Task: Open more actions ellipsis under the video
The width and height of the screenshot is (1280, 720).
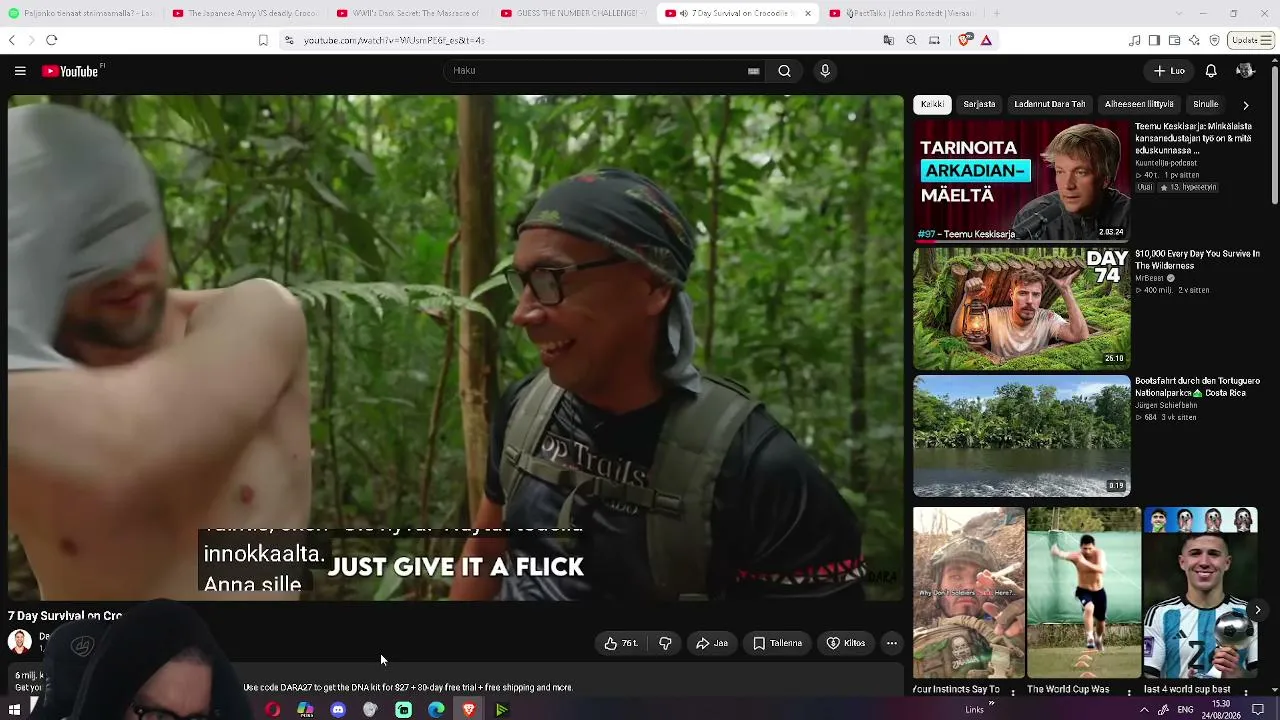Action: [x=892, y=643]
